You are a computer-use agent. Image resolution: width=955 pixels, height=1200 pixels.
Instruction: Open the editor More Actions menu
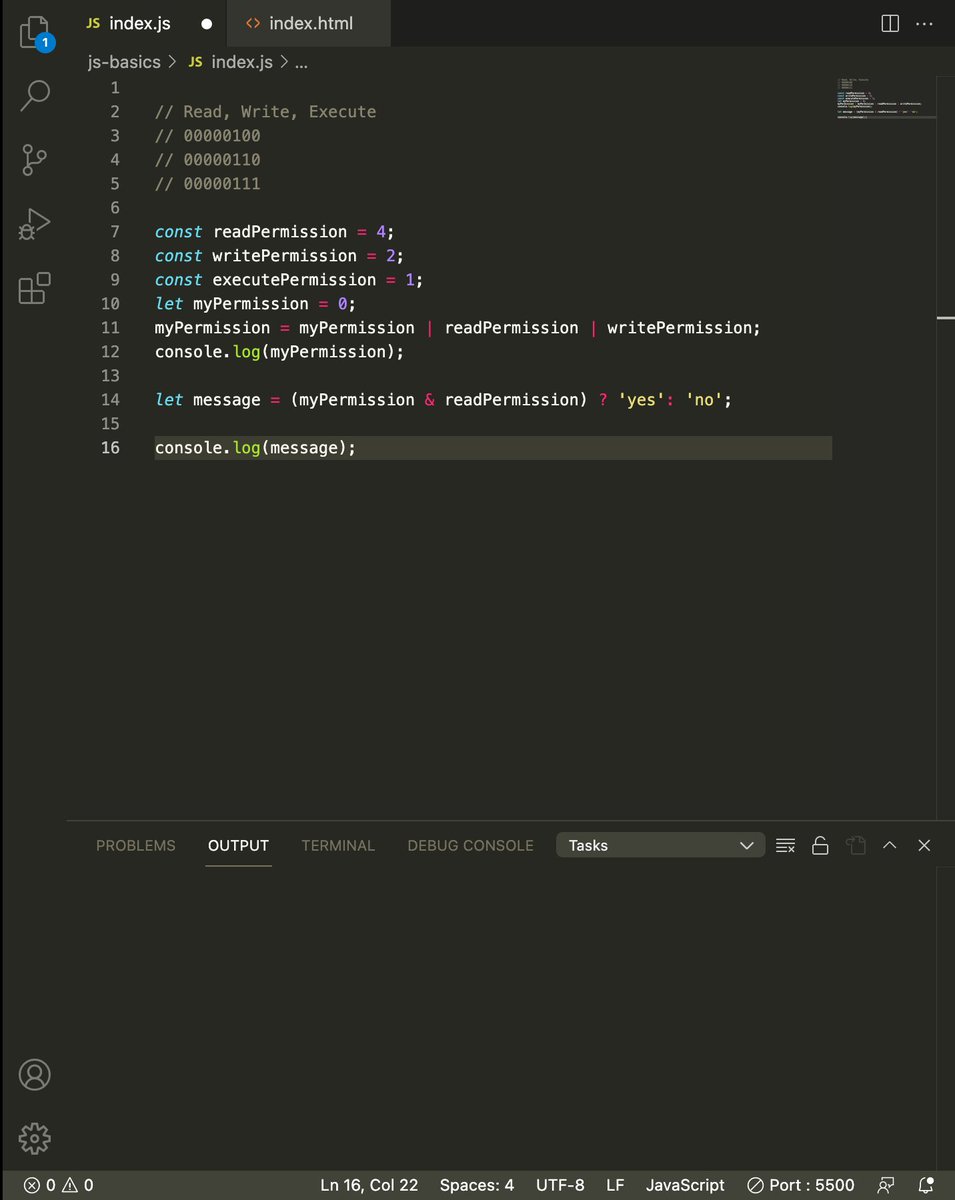point(925,23)
